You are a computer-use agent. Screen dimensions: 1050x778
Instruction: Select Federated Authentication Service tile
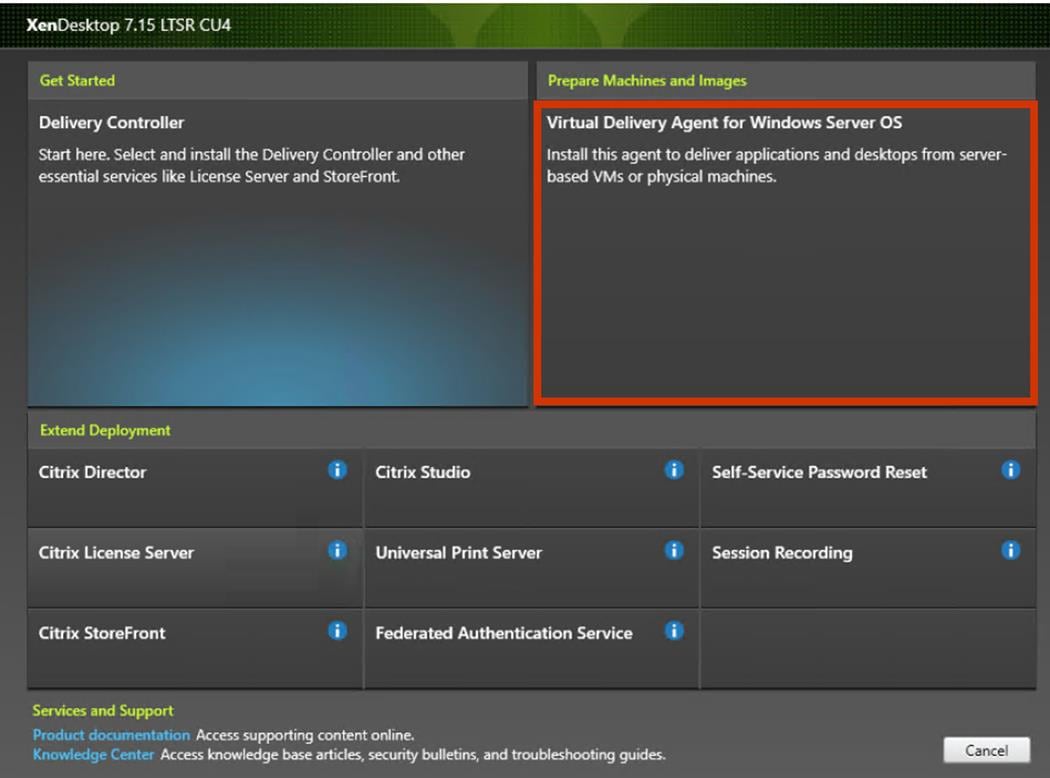[x=532, y=649]
